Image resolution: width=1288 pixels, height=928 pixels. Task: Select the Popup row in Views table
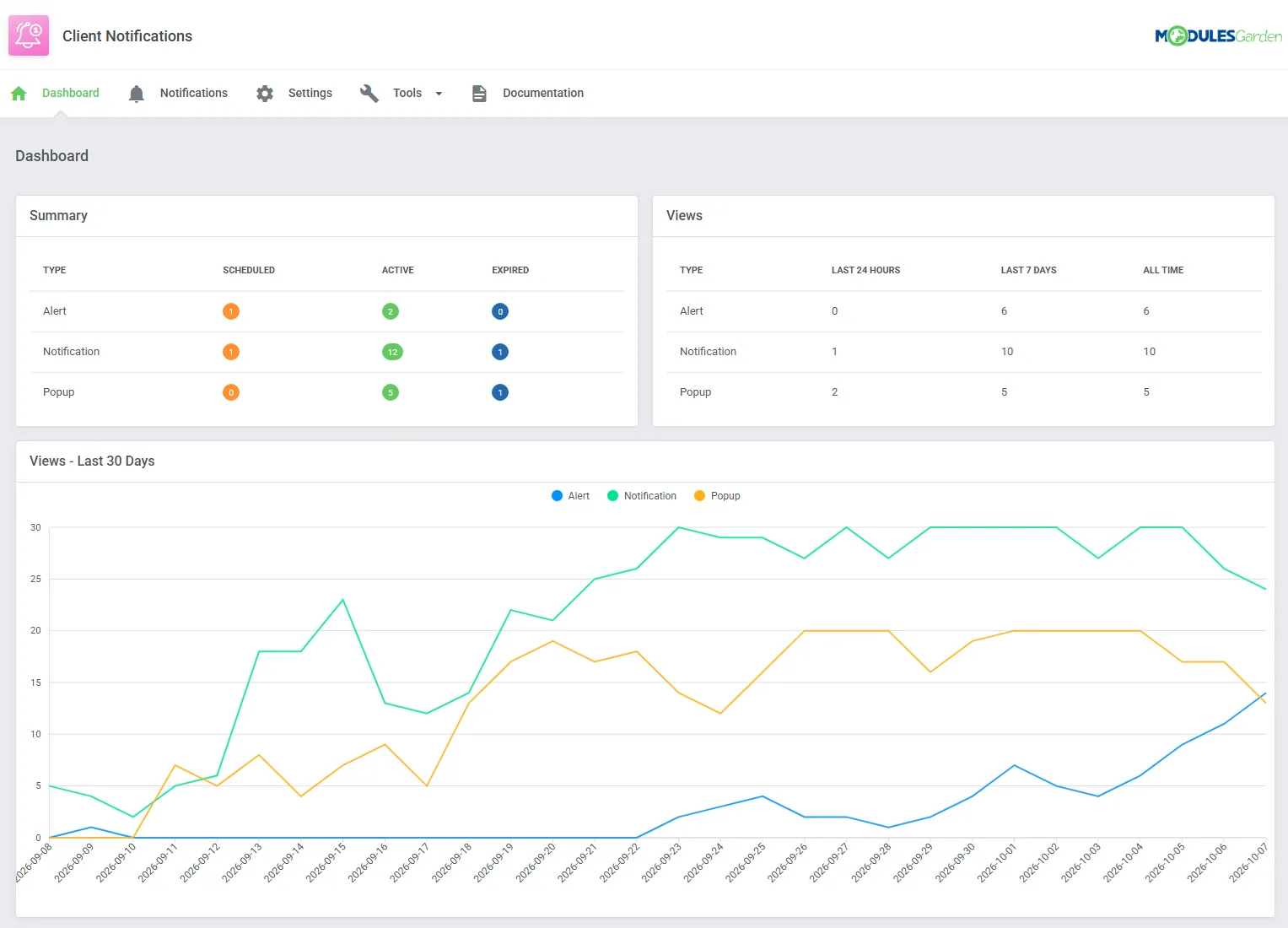pos(963,392)
